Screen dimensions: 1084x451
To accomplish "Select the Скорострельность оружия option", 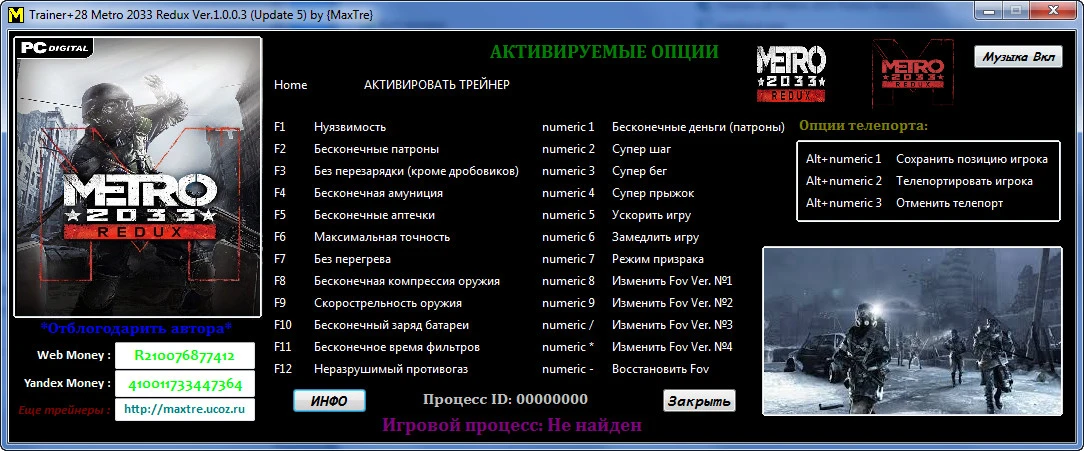I will pyautogui.click(x=388, y=303).
